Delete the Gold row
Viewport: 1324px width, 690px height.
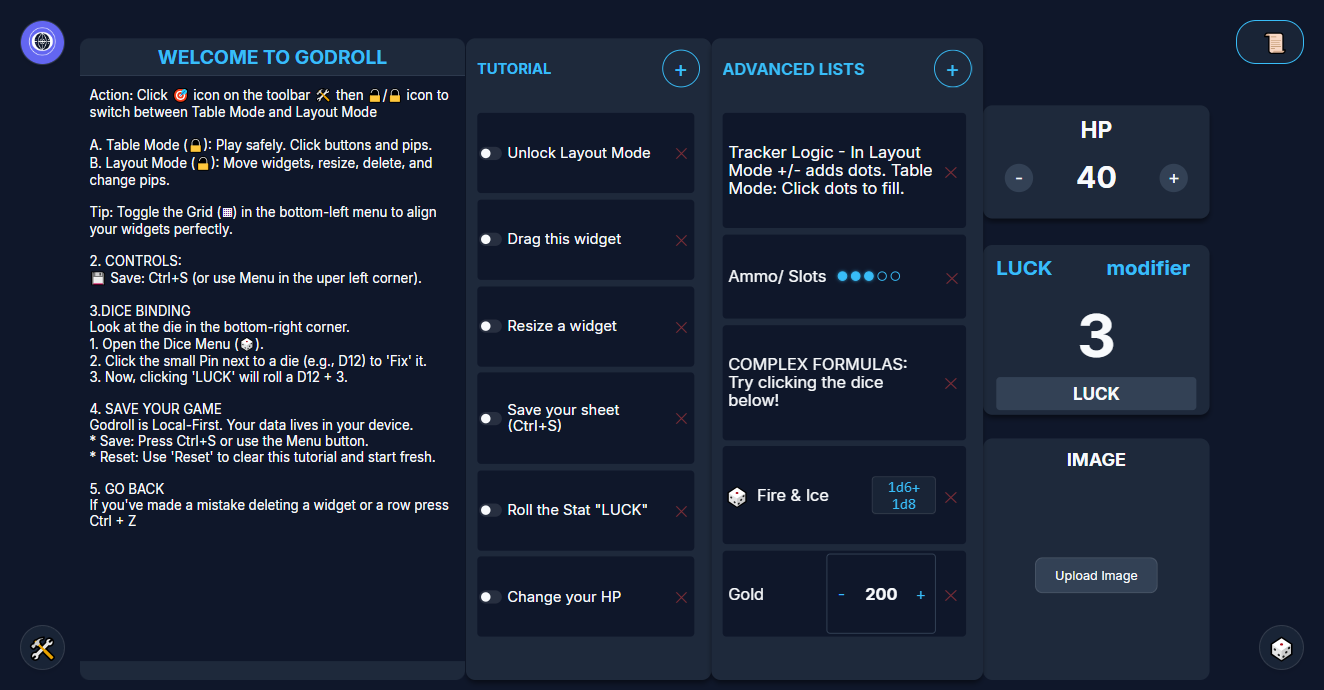click(x=951, y=595)
